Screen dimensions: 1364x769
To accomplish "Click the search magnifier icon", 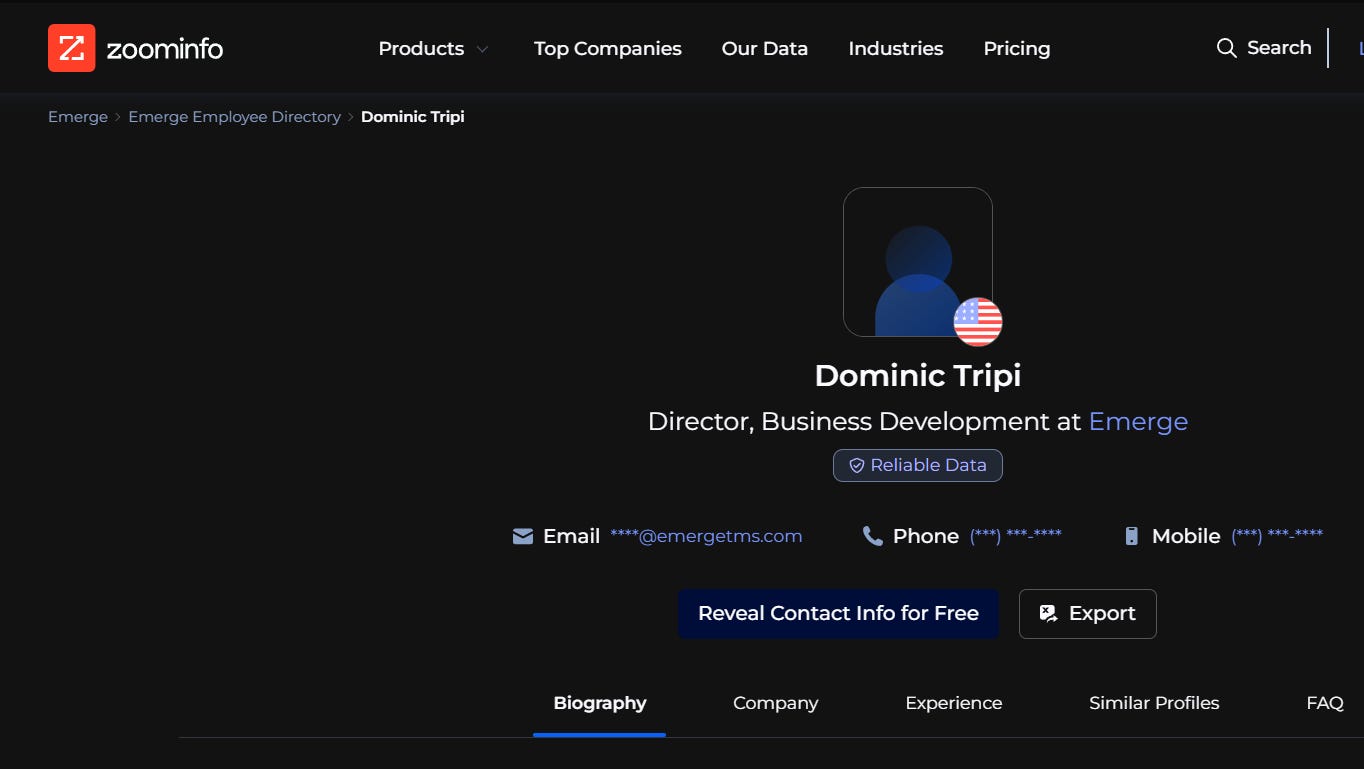I will click(x=1226, y=48).
